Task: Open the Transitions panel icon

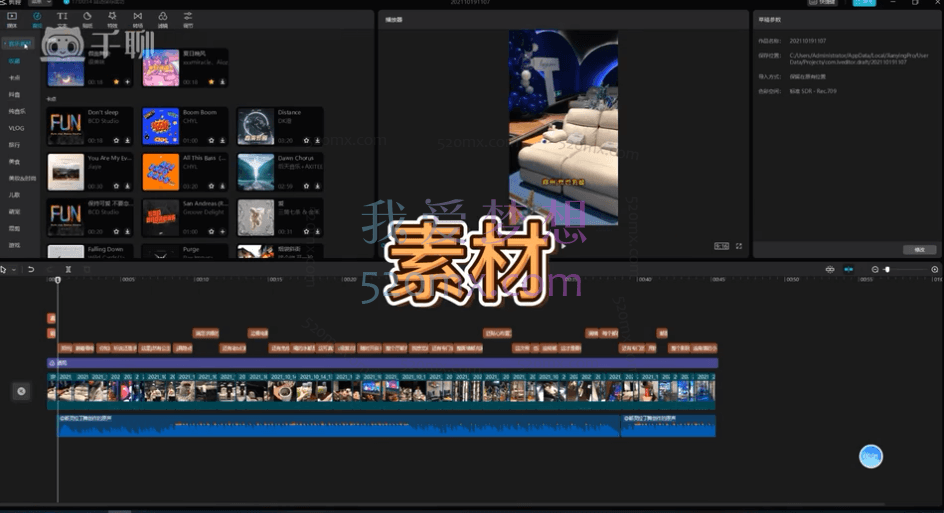Action: coord(137,19)
